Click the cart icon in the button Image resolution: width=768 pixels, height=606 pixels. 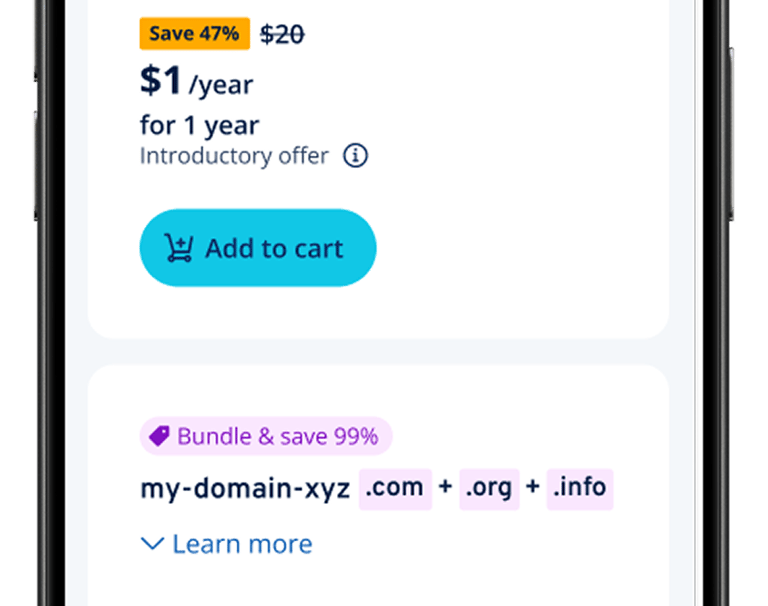coord(179,248)
